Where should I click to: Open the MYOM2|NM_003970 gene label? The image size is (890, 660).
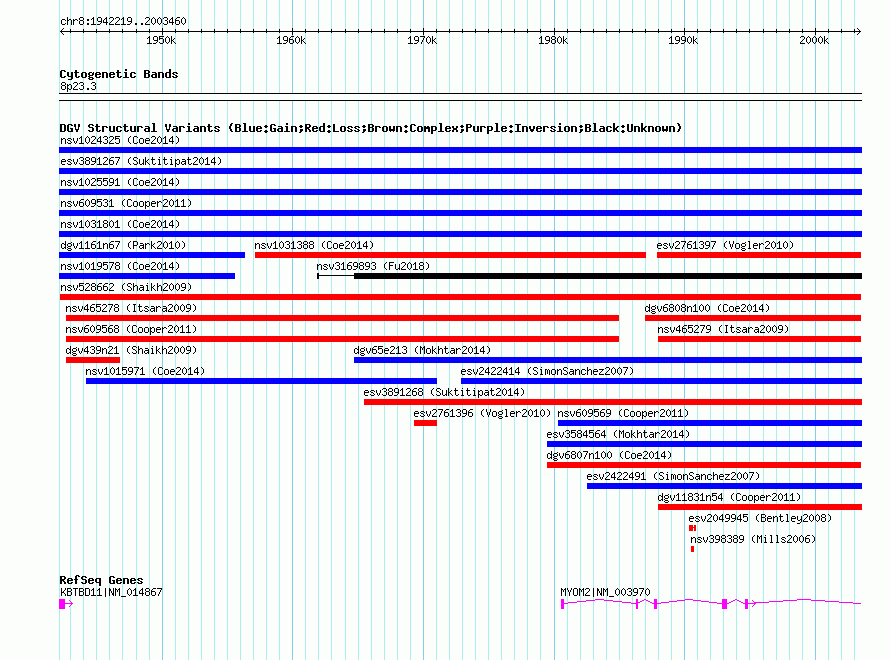(x=605, y=592)
